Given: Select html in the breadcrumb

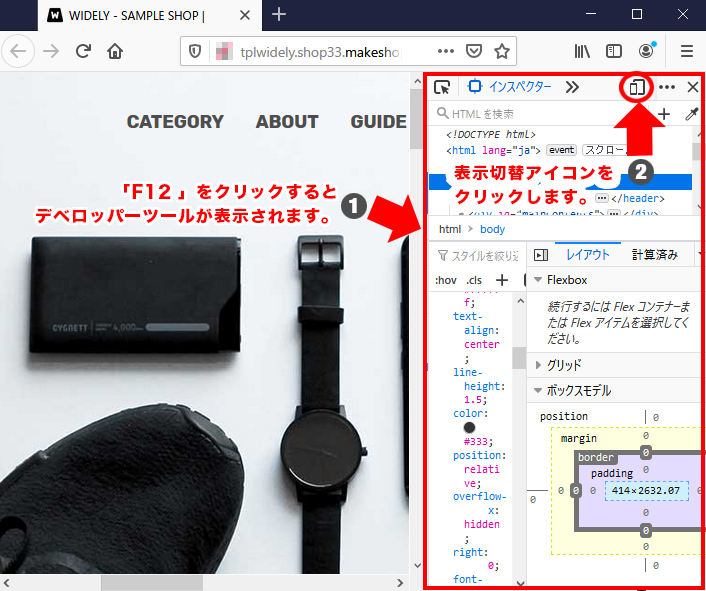Looking at the screenshot, I should pyautogui.click(x=450, y=229).
